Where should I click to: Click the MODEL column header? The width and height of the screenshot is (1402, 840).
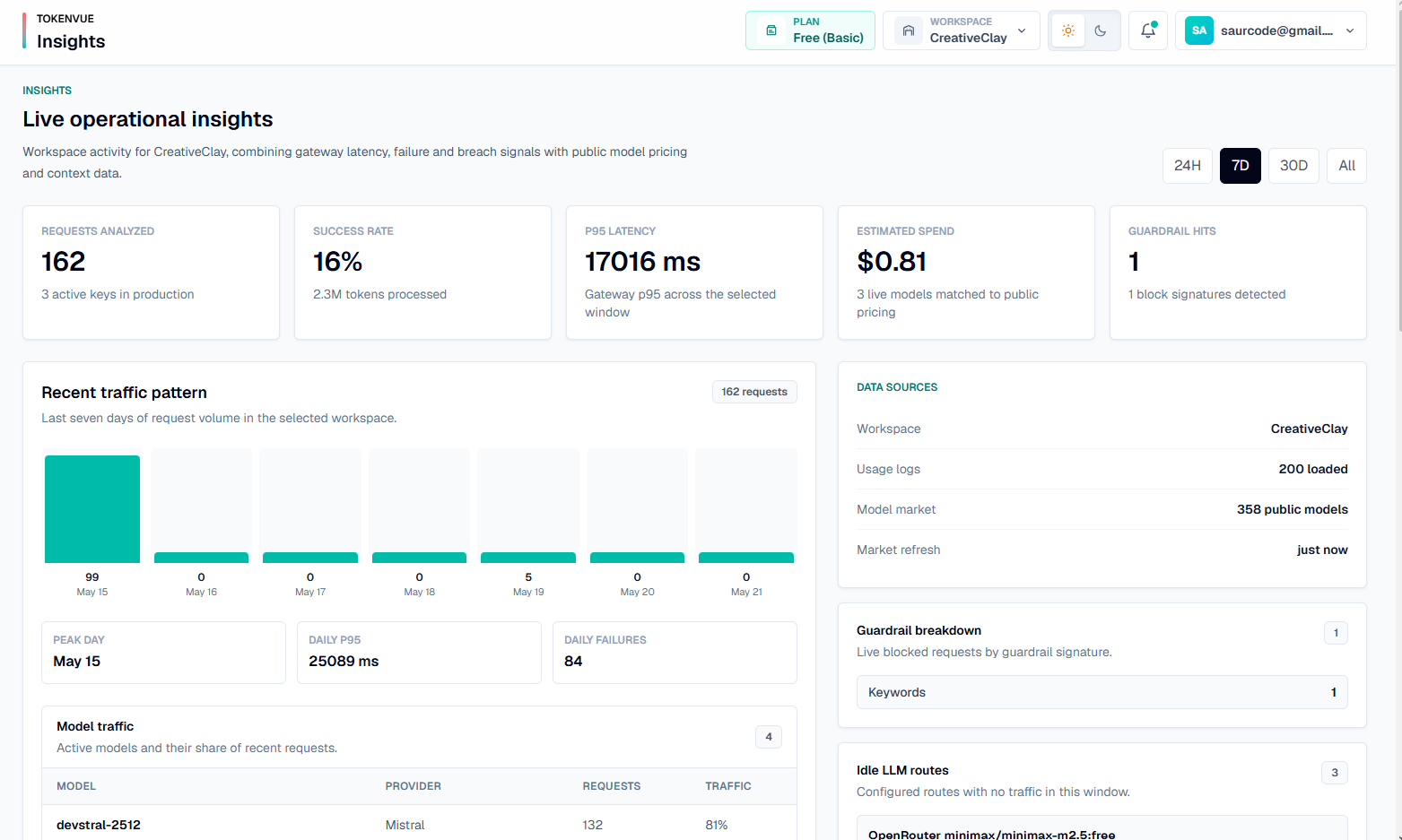[x=76, y=786]
